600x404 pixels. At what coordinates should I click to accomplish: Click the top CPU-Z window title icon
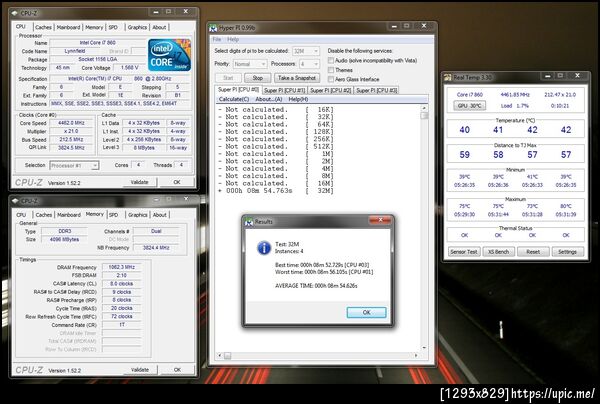[x=15, y=13]
